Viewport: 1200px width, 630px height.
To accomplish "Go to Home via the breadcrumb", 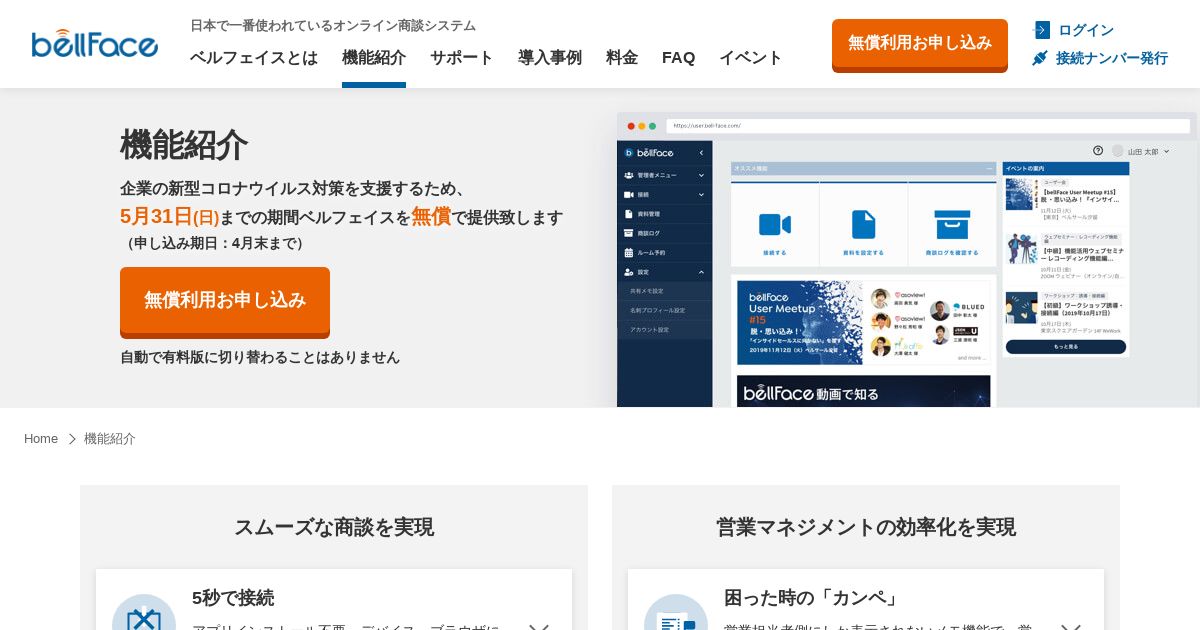I will tap(41, 439).
